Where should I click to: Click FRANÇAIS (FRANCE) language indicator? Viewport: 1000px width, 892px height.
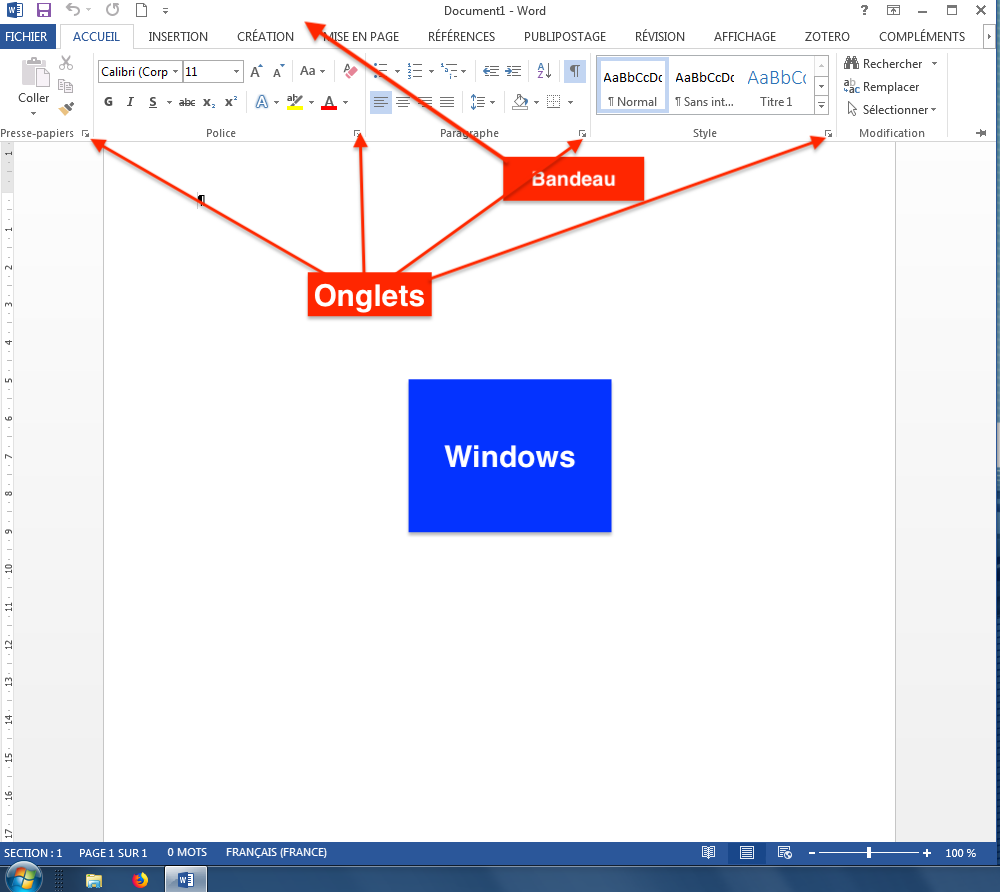click(276, 852)
